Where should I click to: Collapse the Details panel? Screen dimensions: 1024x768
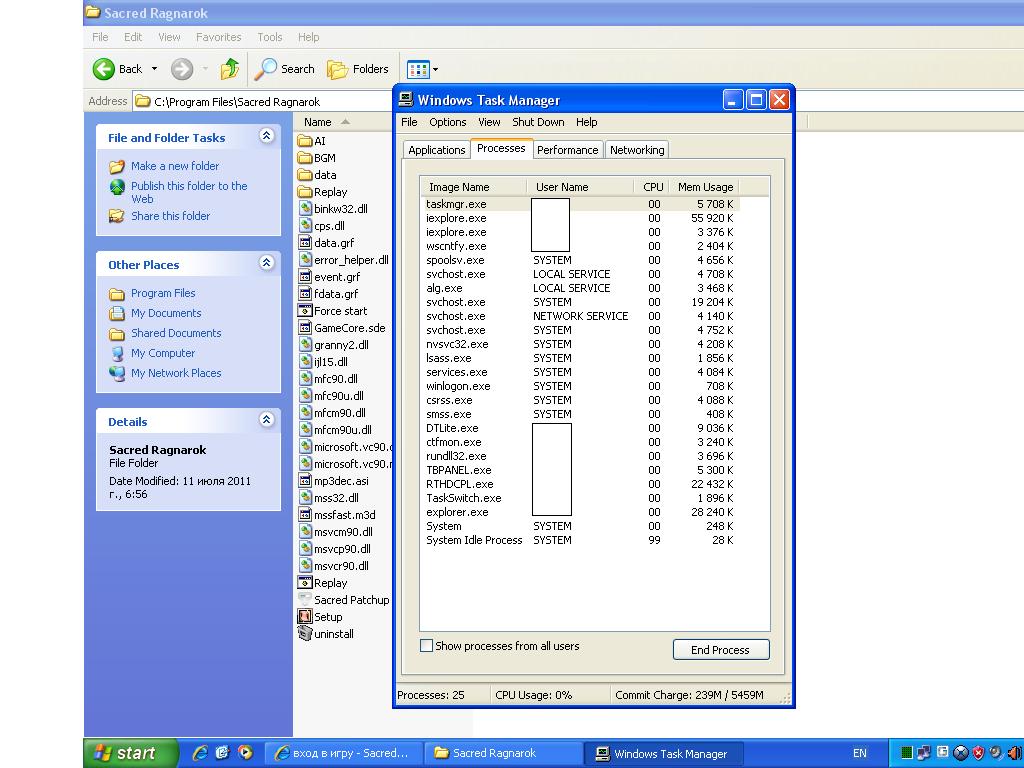[266, 420]
